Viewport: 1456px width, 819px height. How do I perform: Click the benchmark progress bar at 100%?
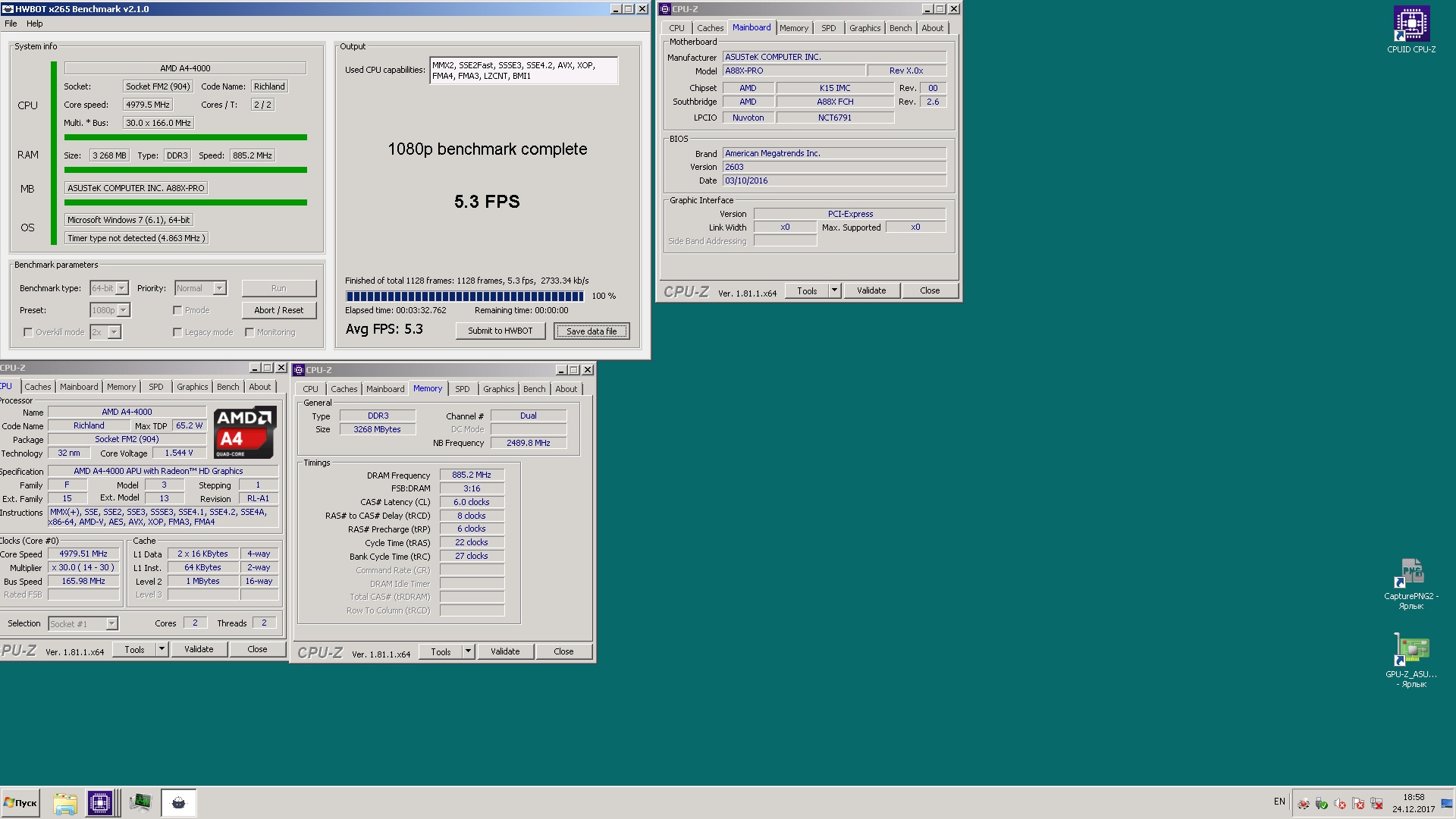click(464, 296)
